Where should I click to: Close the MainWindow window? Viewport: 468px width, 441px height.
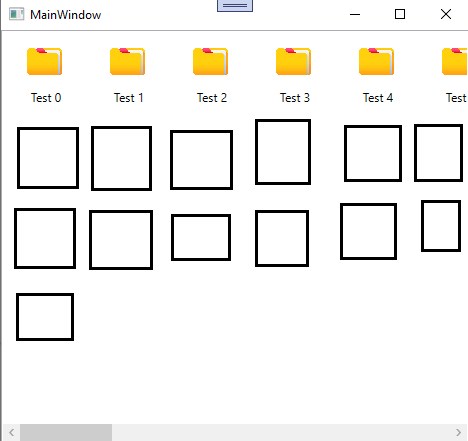[x=446, y=14]
